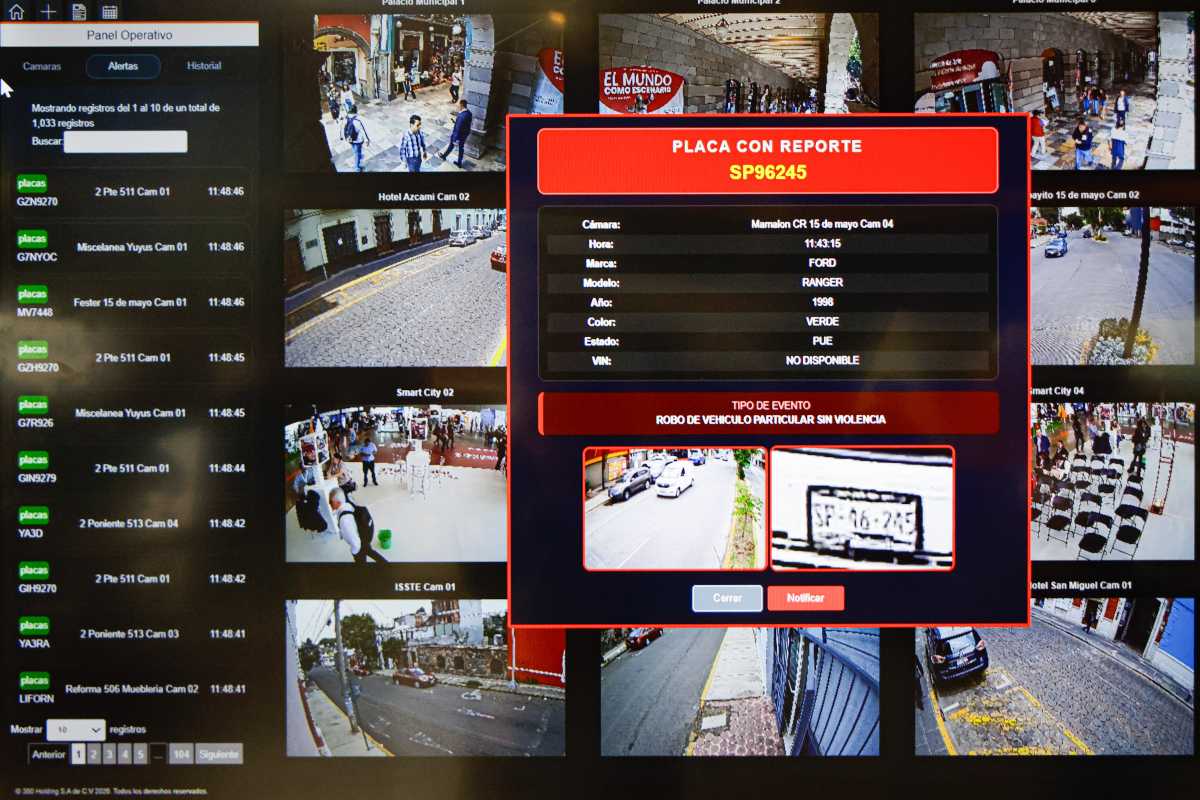
Task: Click the Cerrar button in alert dialog
Action: [727, 598]
